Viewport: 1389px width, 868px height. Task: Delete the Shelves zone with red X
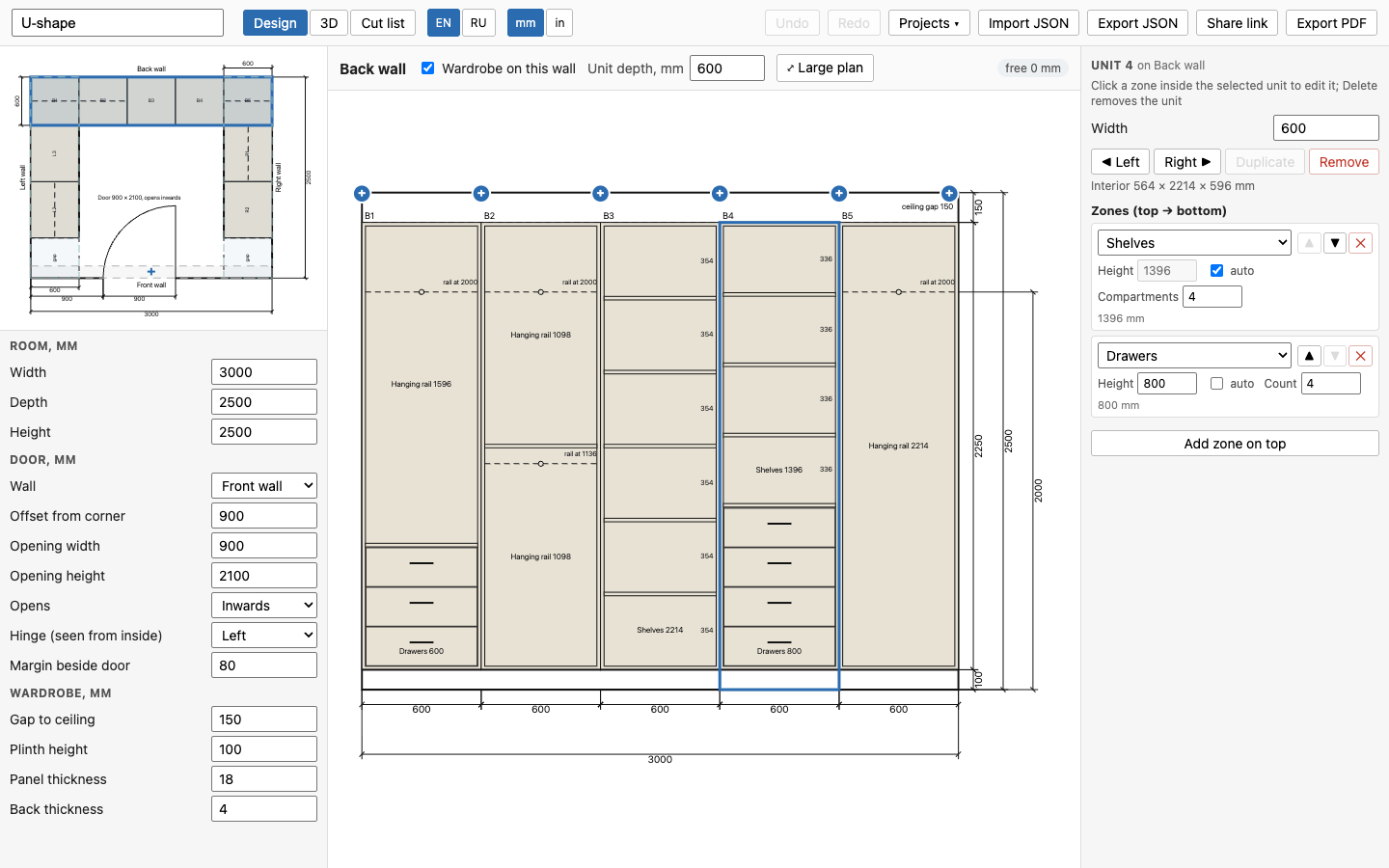pos(1361,243)
